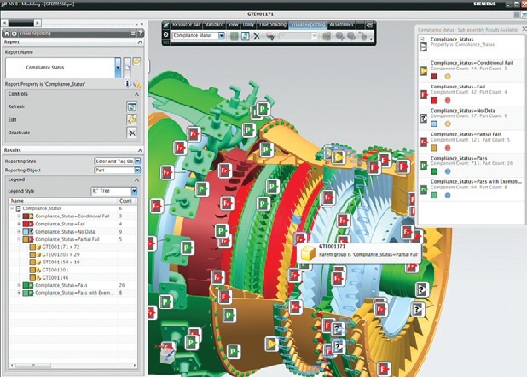The image size is (528, 379).
Task: Switch to the Assemblies tab
Action: (x=341, y=25)
